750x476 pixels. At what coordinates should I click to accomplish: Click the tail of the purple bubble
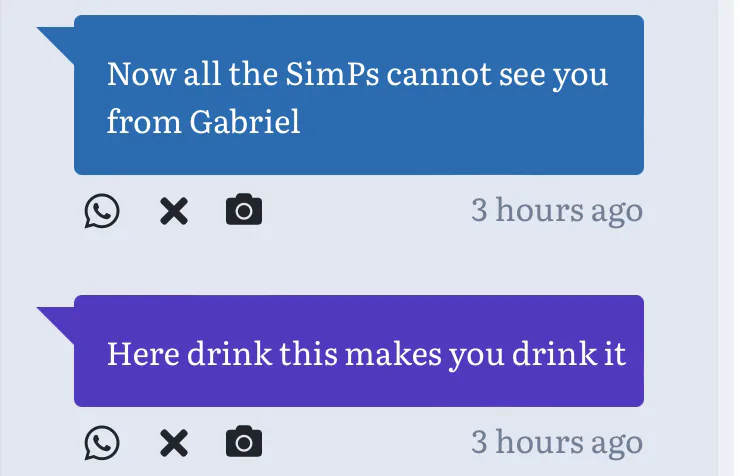tap(57, 320)
